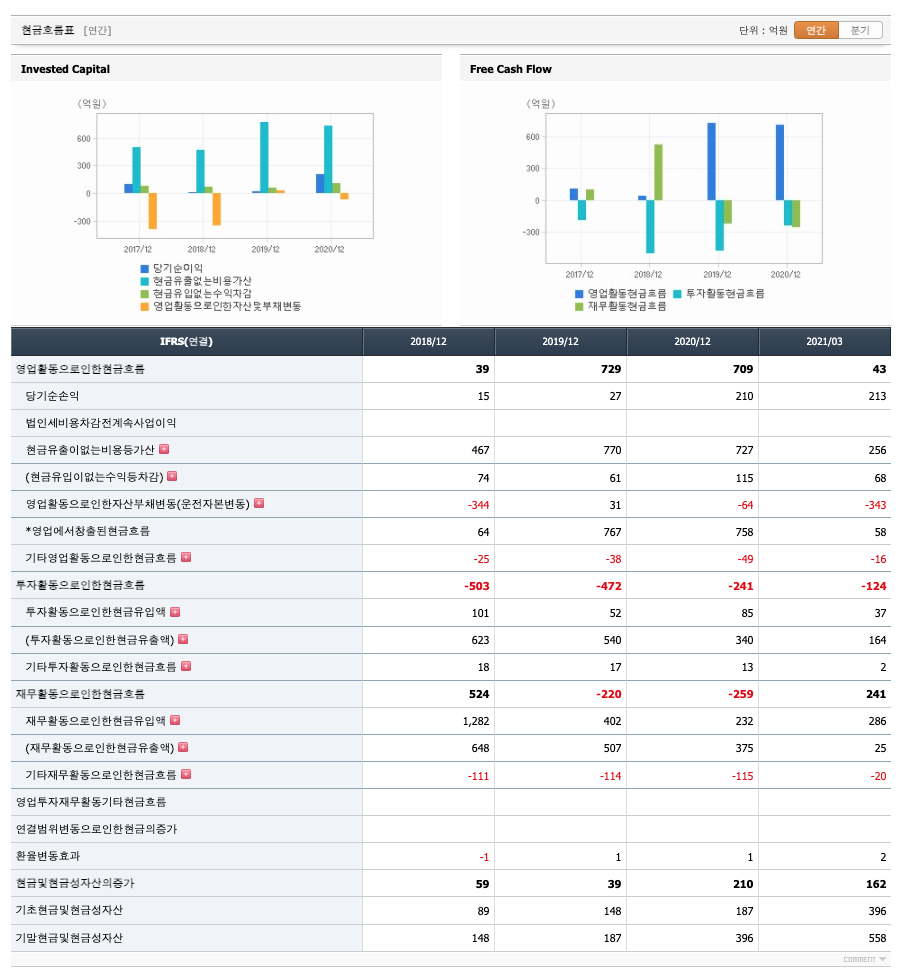This screenshot has width=900, height=978.
Task: Click the 현금흐름표 section title
Action: (48, 30)
